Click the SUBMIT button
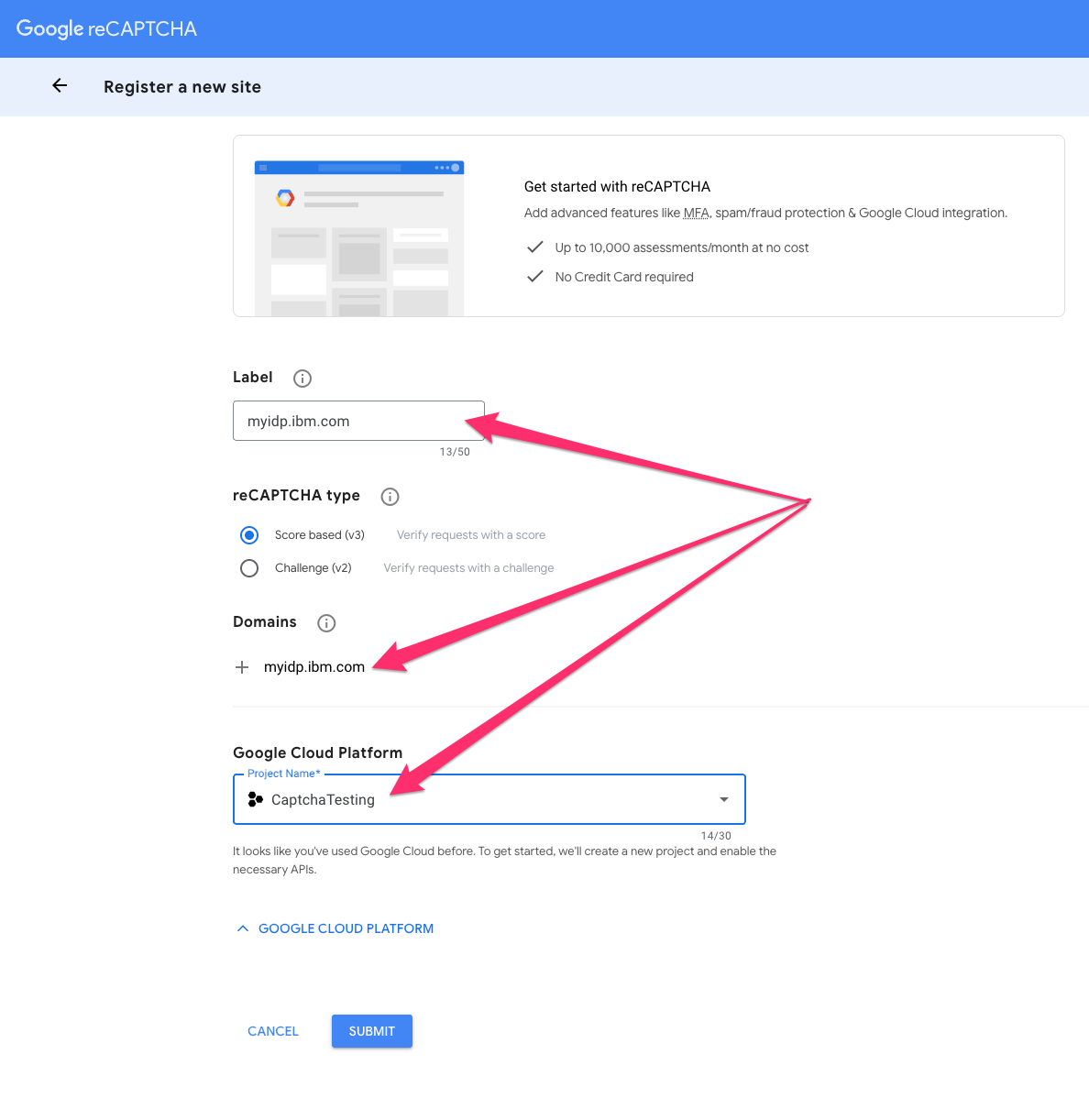 372,1031
